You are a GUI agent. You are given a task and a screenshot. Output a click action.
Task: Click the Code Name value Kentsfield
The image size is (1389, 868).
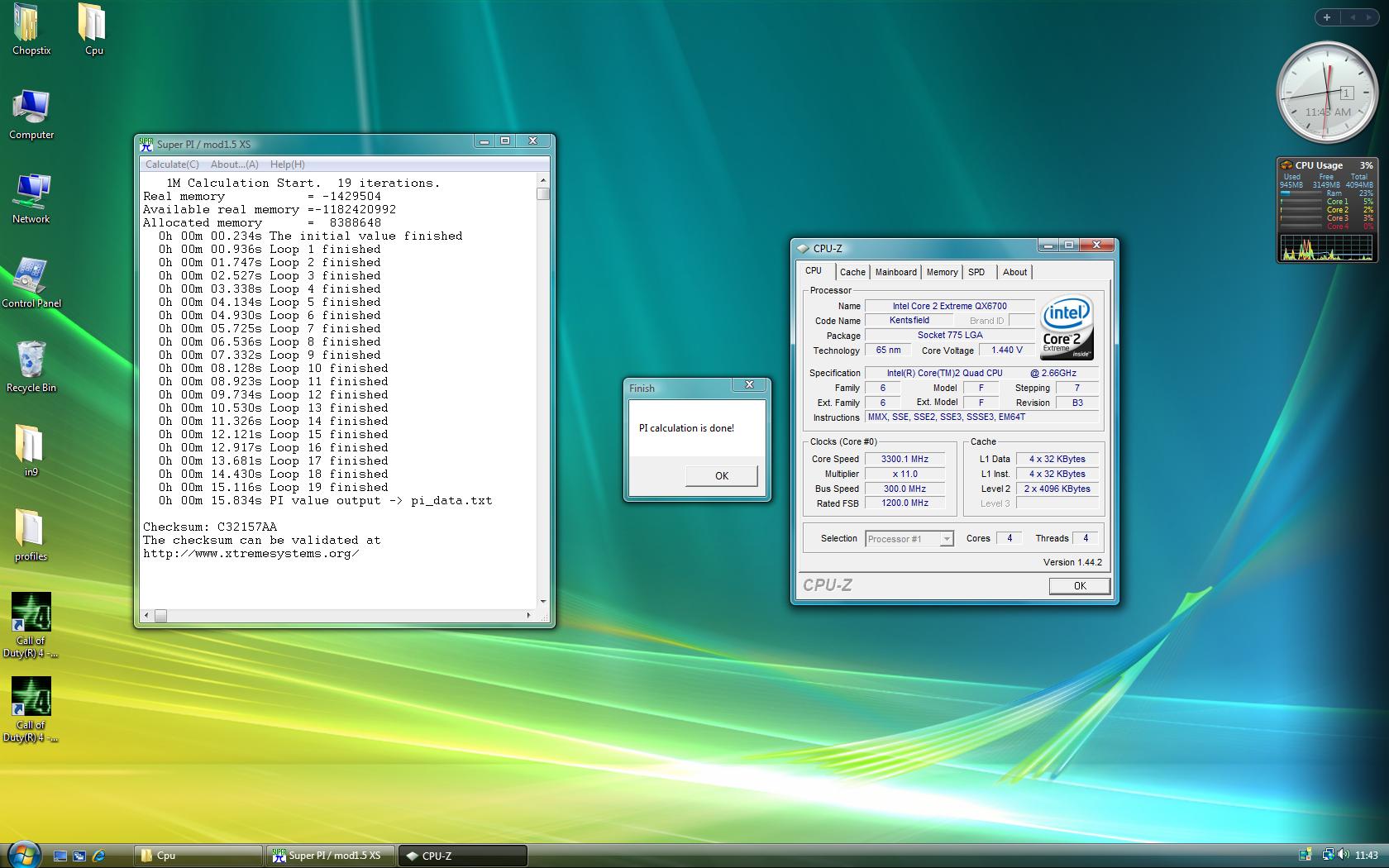pyautogui.click(x=909, y=321)
